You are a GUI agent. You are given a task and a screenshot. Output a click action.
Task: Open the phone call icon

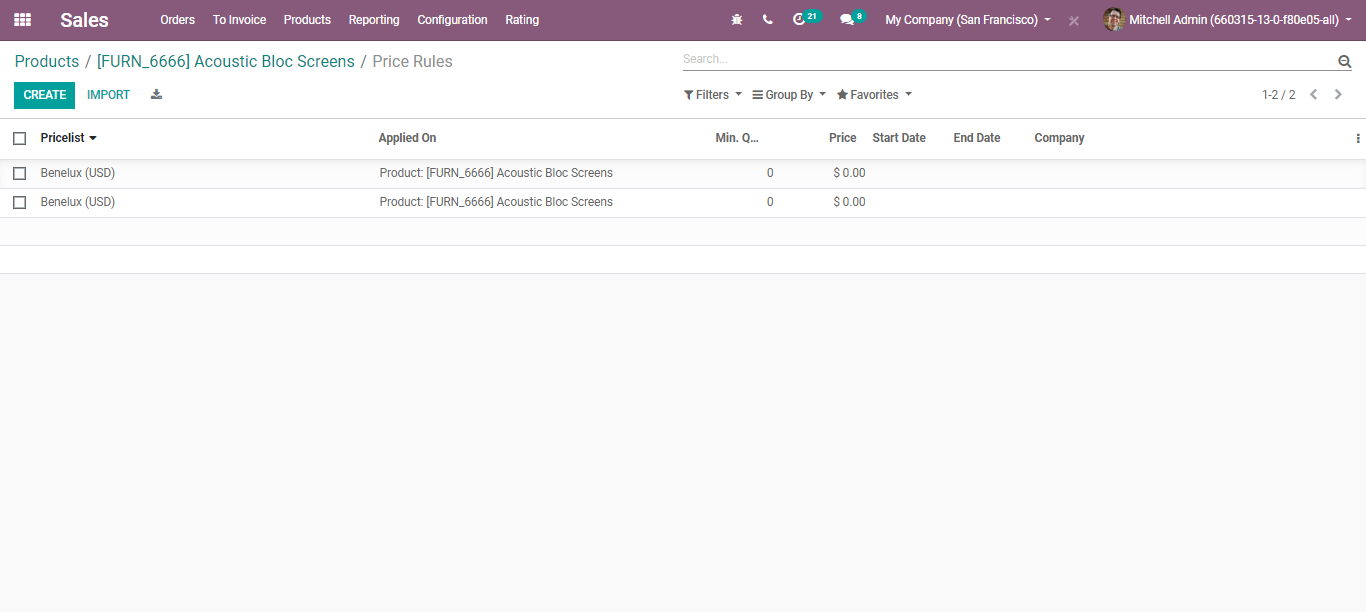tap(767, 20)
